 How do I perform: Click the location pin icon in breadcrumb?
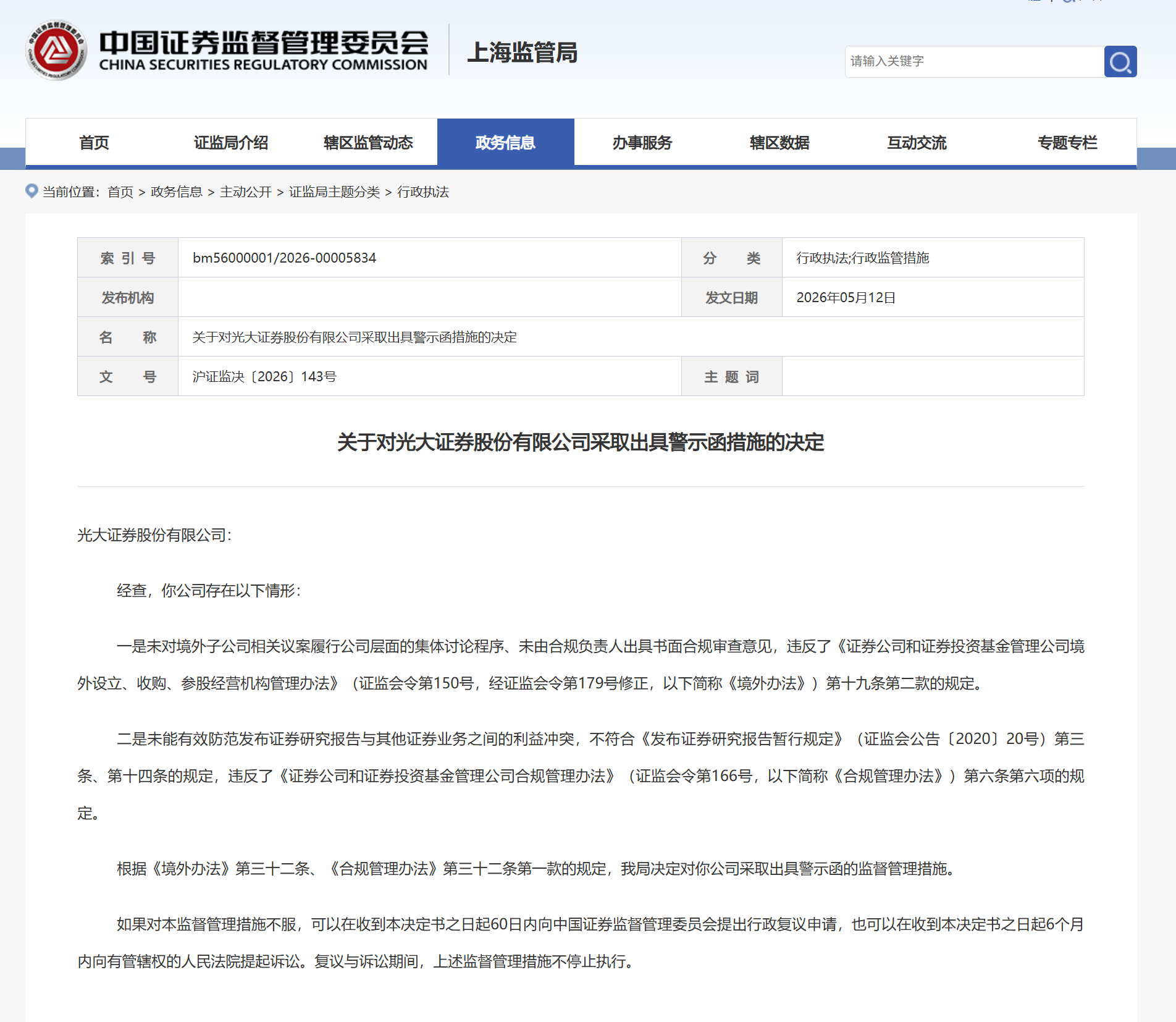(x=31, y=191)
